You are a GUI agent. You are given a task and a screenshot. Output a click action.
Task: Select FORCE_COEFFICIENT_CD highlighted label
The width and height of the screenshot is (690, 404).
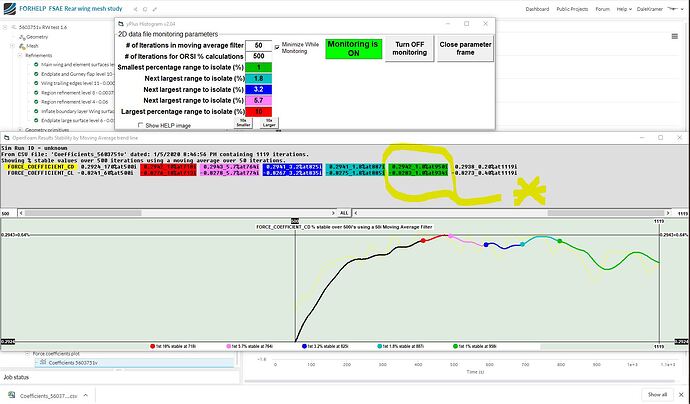click(40, 167)
